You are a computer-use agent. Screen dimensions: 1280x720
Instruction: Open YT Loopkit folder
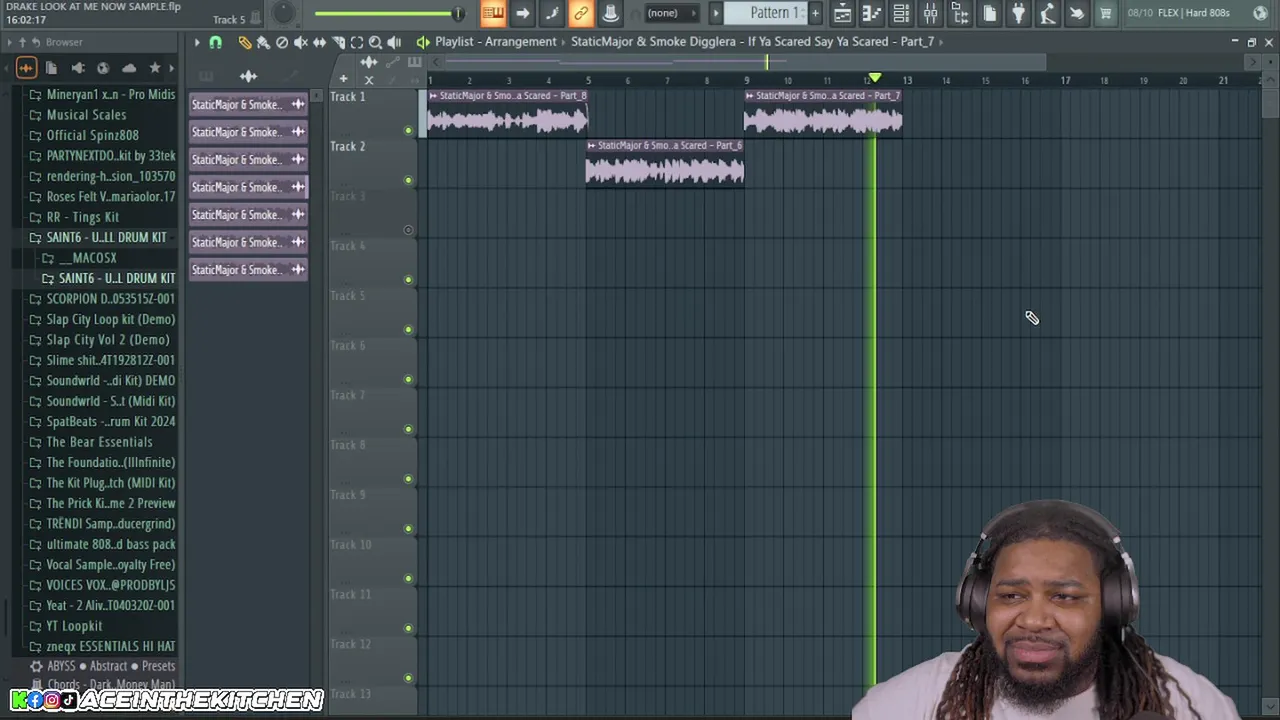(74, 626)
